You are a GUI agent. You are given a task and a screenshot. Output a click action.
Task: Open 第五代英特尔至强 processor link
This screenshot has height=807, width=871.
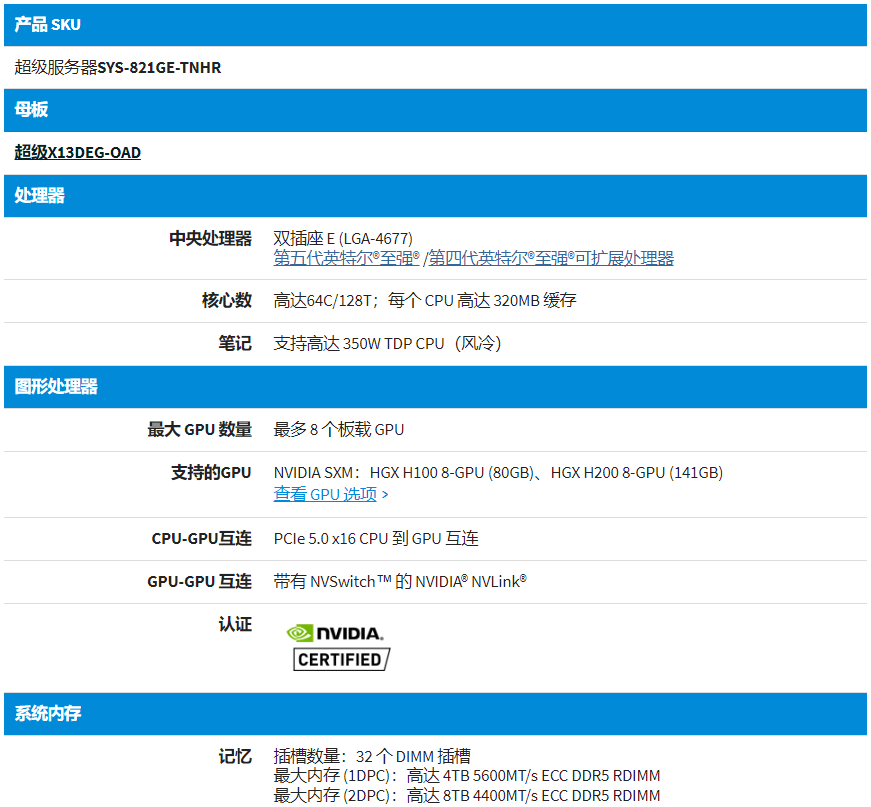pyautogui.click(x=346, y=258)
